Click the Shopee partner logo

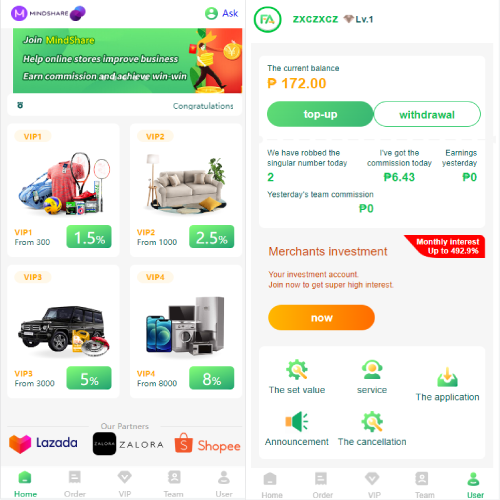207,443
